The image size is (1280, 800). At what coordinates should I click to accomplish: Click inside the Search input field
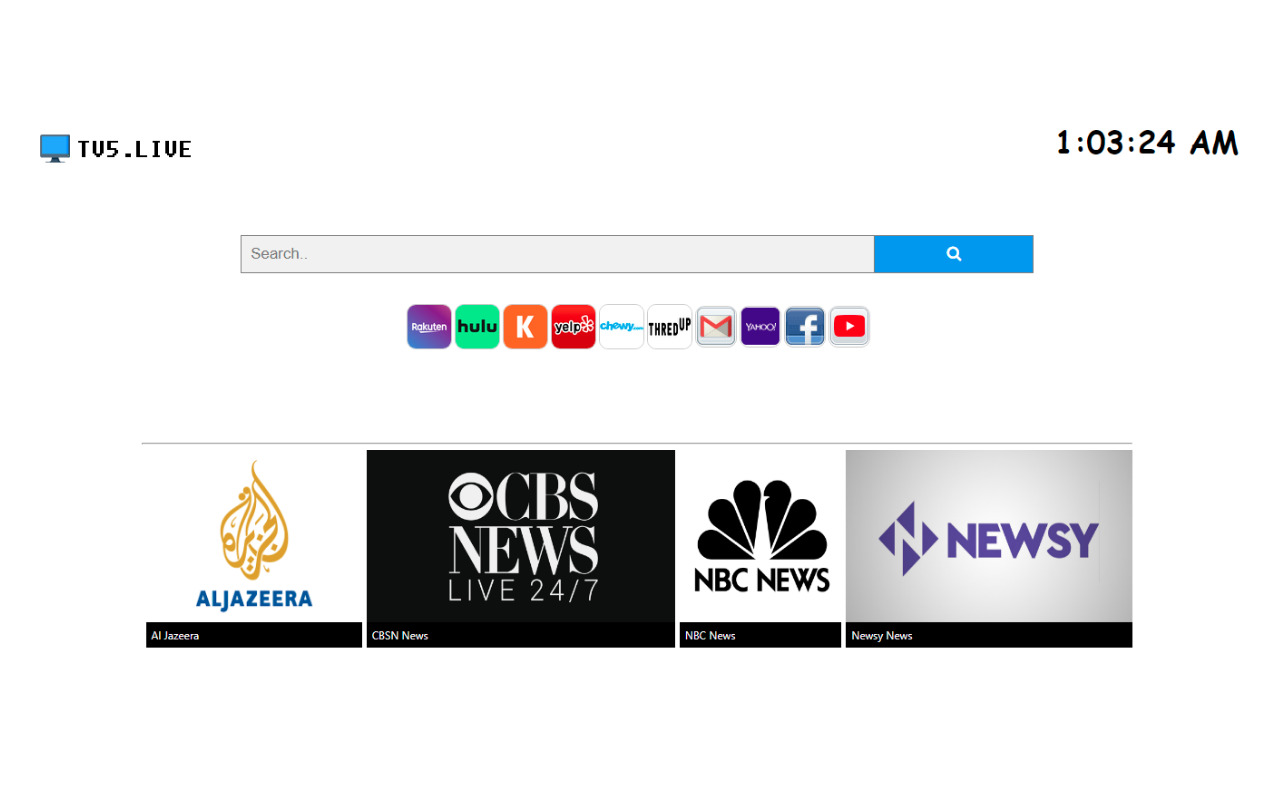pos(557,254)
